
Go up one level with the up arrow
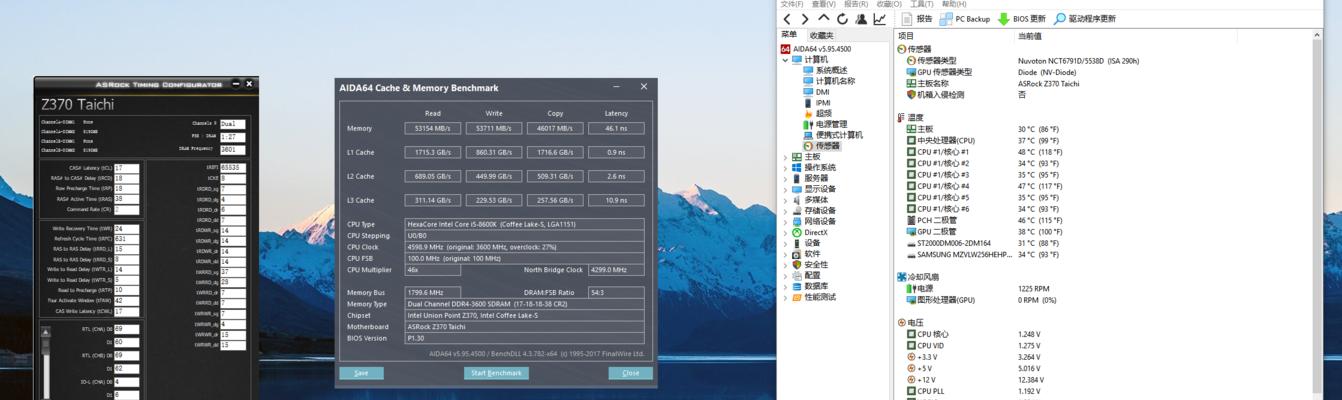(824, 19)
